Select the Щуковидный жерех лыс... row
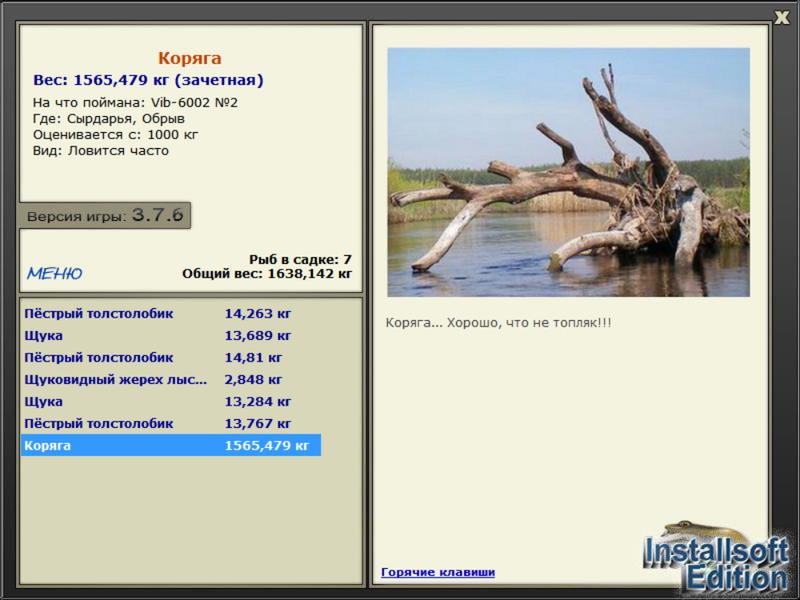 coord(171,379)
